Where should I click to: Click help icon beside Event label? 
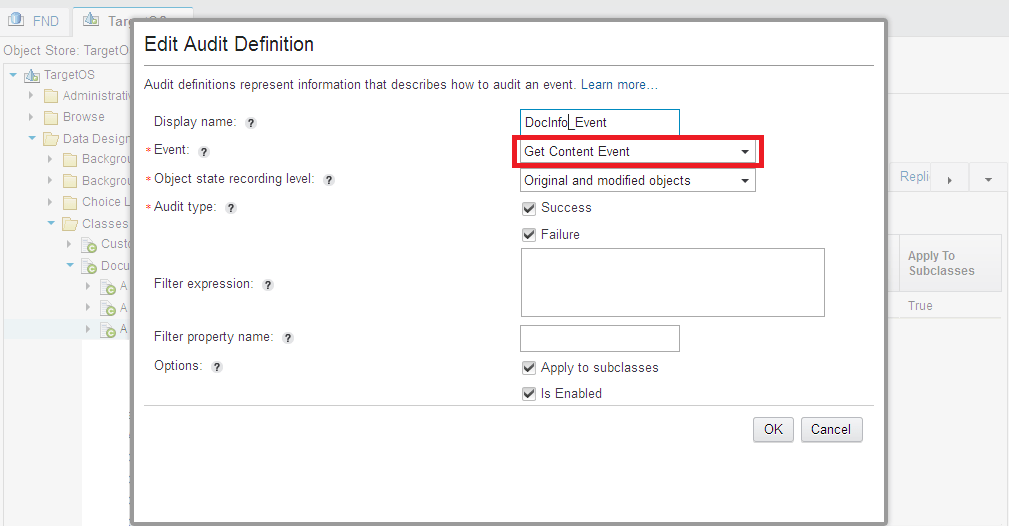click(204, 152)
